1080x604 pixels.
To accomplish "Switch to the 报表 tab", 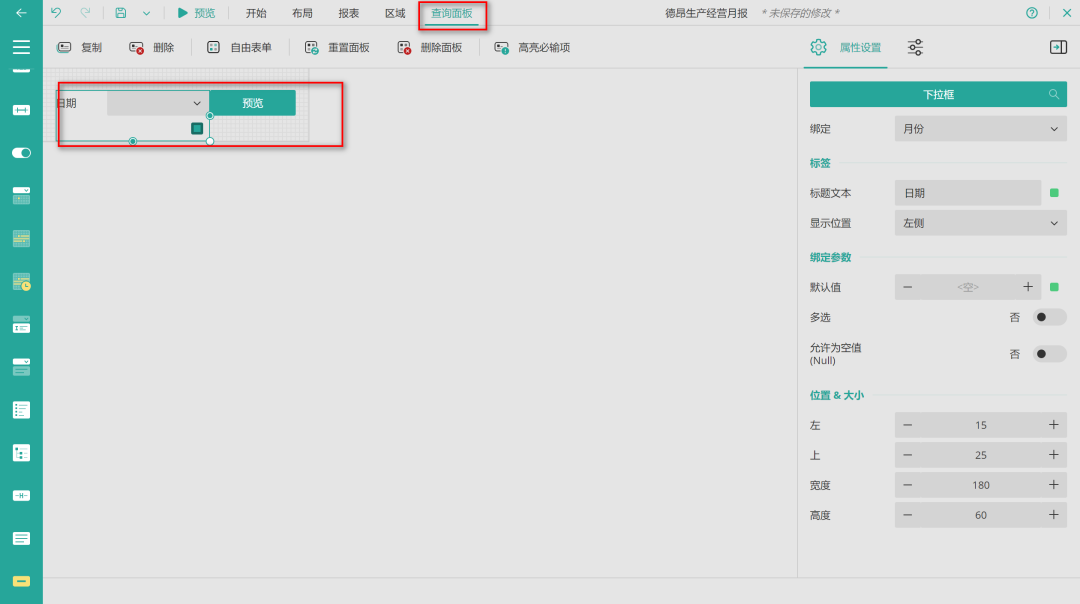I will click(x=349, y=13).
